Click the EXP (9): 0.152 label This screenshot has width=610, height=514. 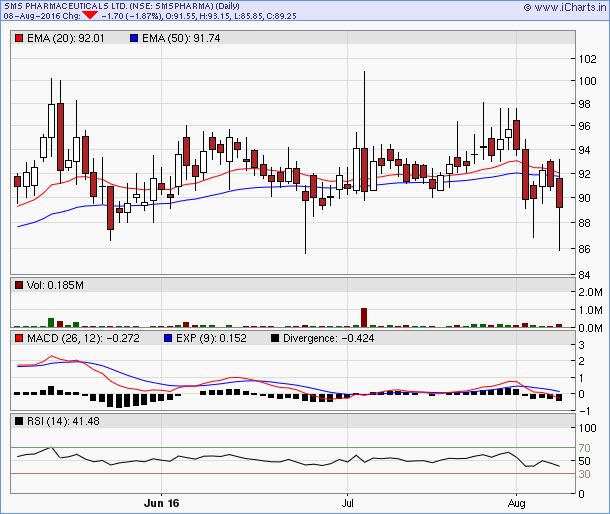point(211,338)
